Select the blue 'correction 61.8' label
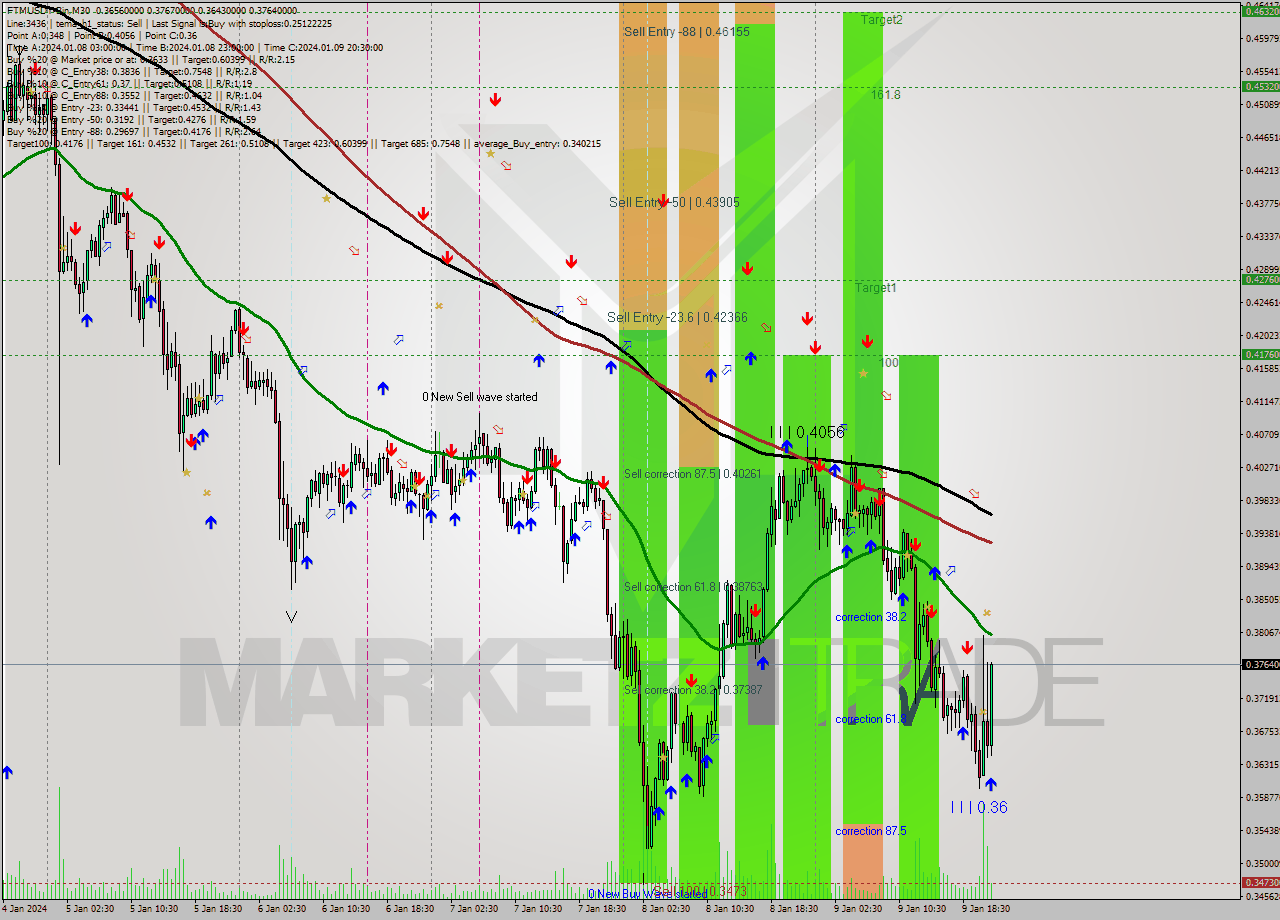 [x=871, y=720]
